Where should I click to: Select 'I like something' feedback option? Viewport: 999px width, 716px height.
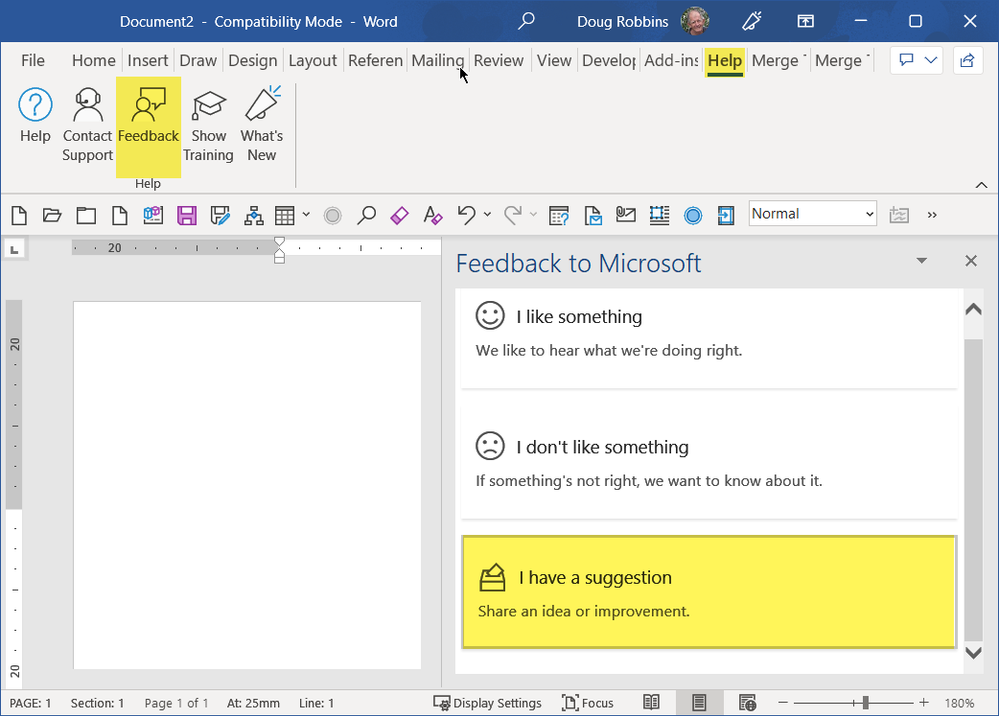click(709, 338)
